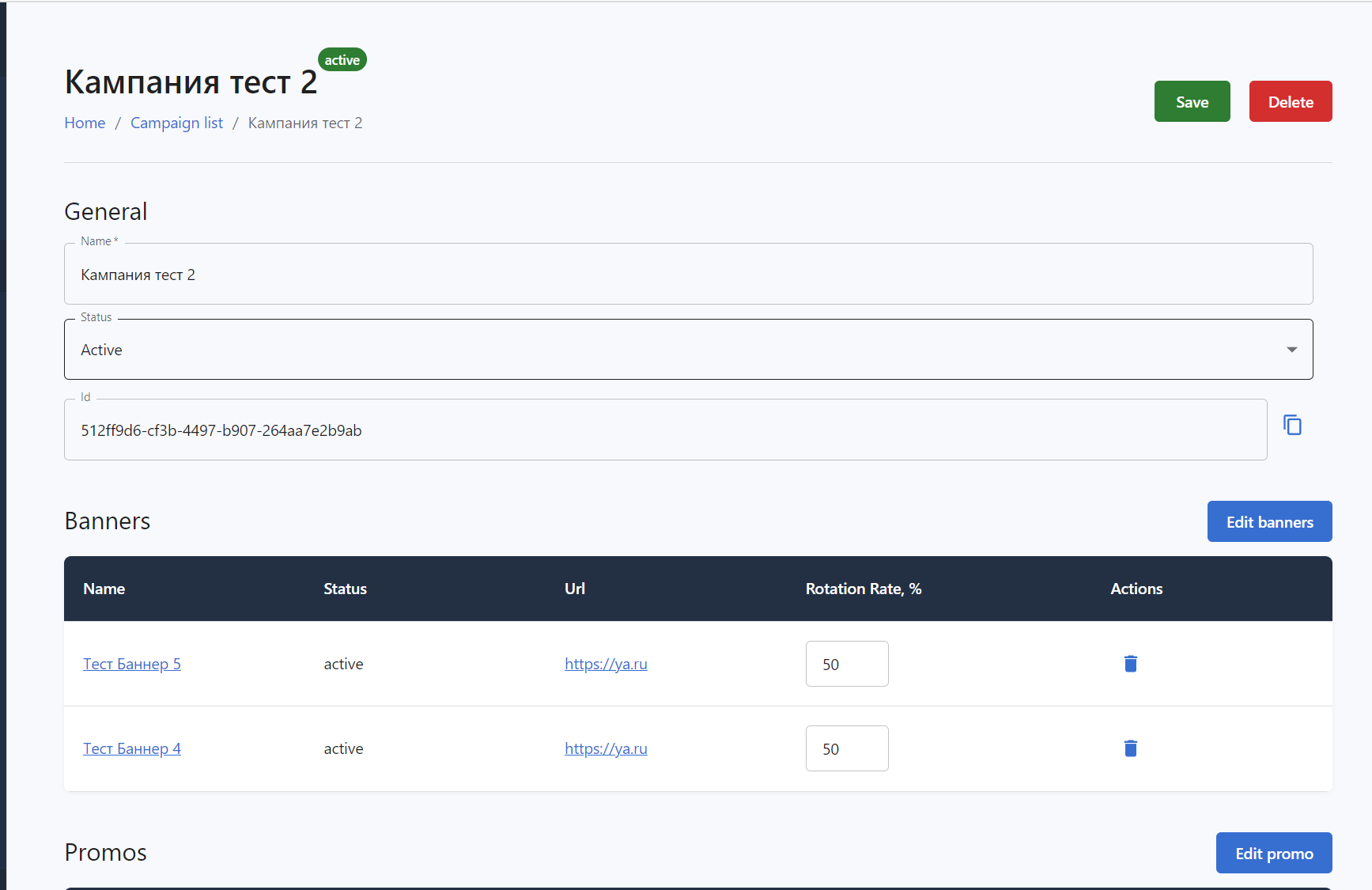The height and width of the screenshot is (890, 1372).
Task: Delete Тест Баннер 5 with trash icon
Action: click(x=1130, y=664)
